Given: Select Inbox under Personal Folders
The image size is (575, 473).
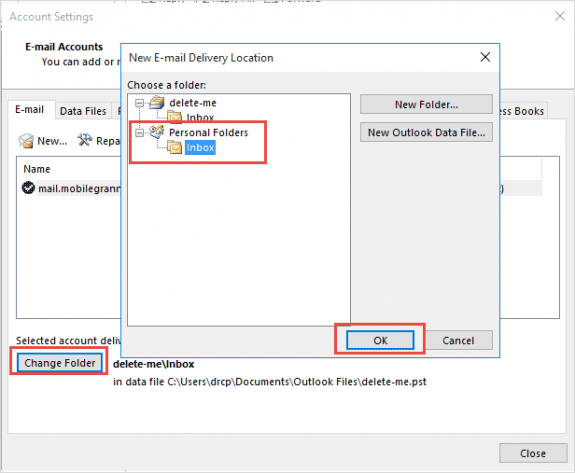Looking at the screenshot, I should [x=200, y=147].
